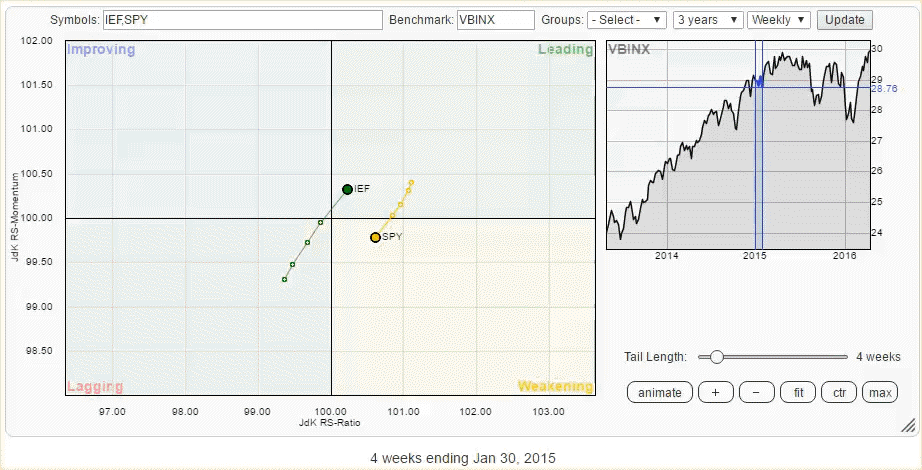Click the Leading quadrant label
The image size is (922, 470).
click(x=565, y=49)
